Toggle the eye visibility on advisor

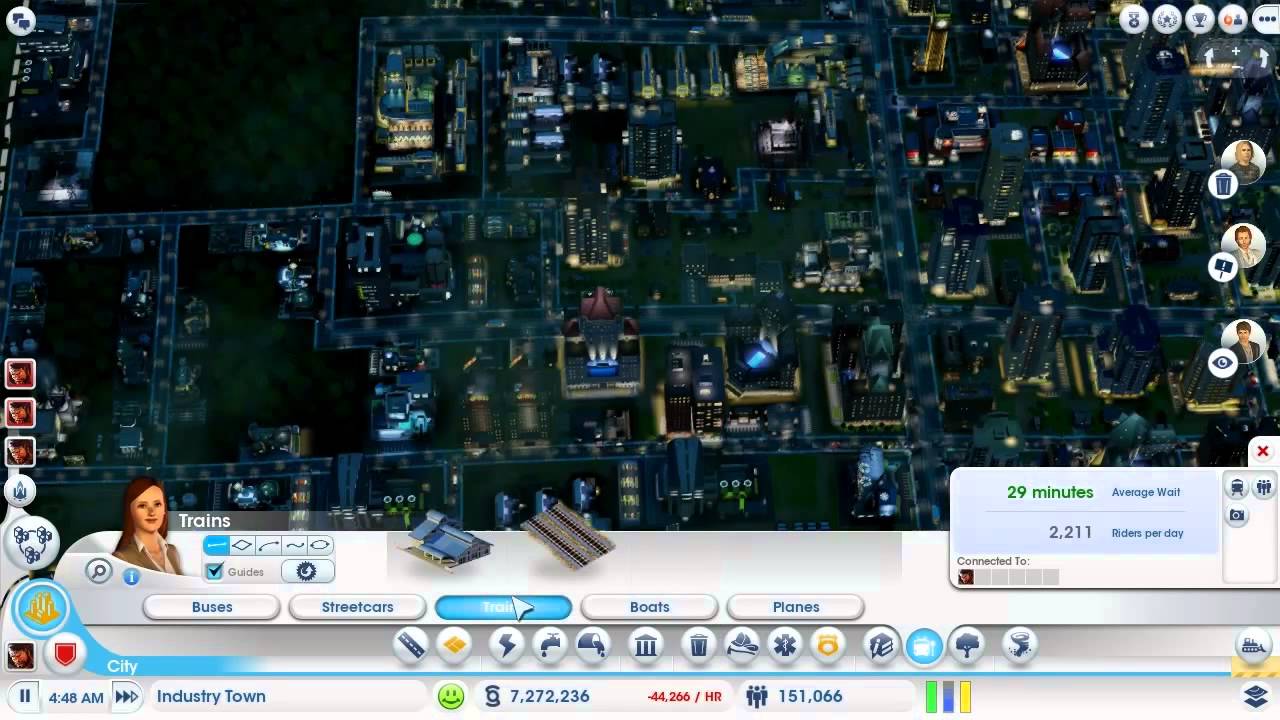(1223, 364)
